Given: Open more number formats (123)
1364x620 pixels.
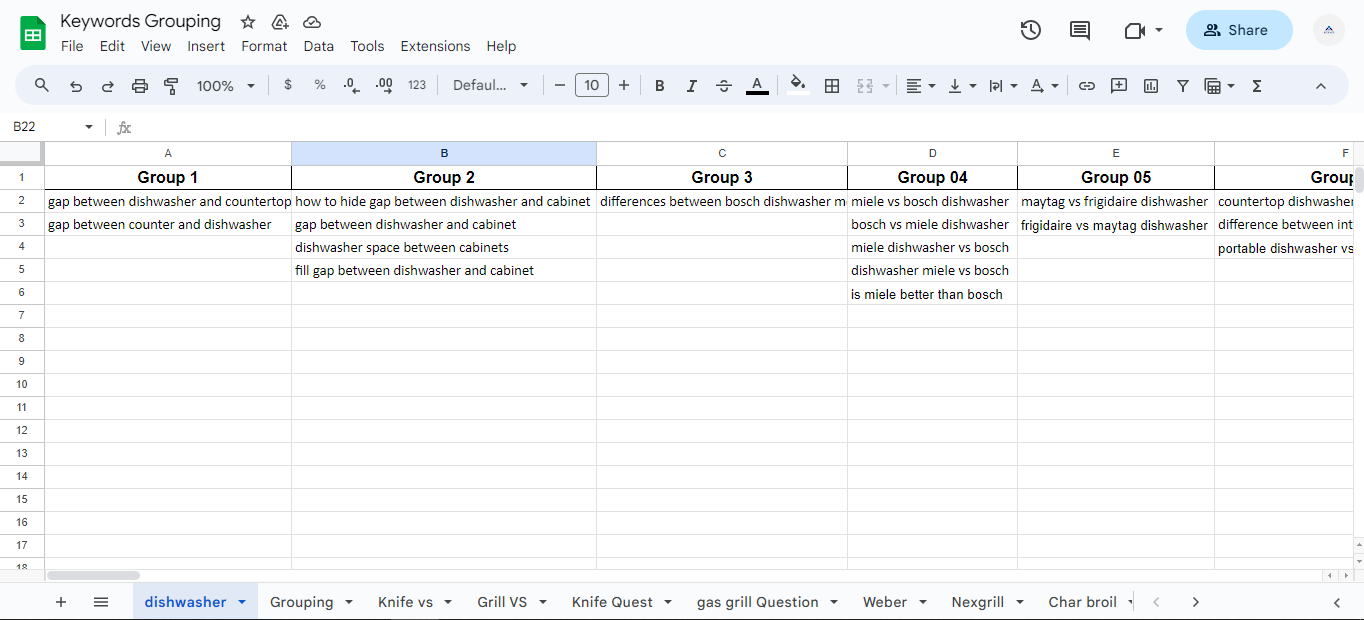Looking at the screenshot, I should tap(417, 85).
